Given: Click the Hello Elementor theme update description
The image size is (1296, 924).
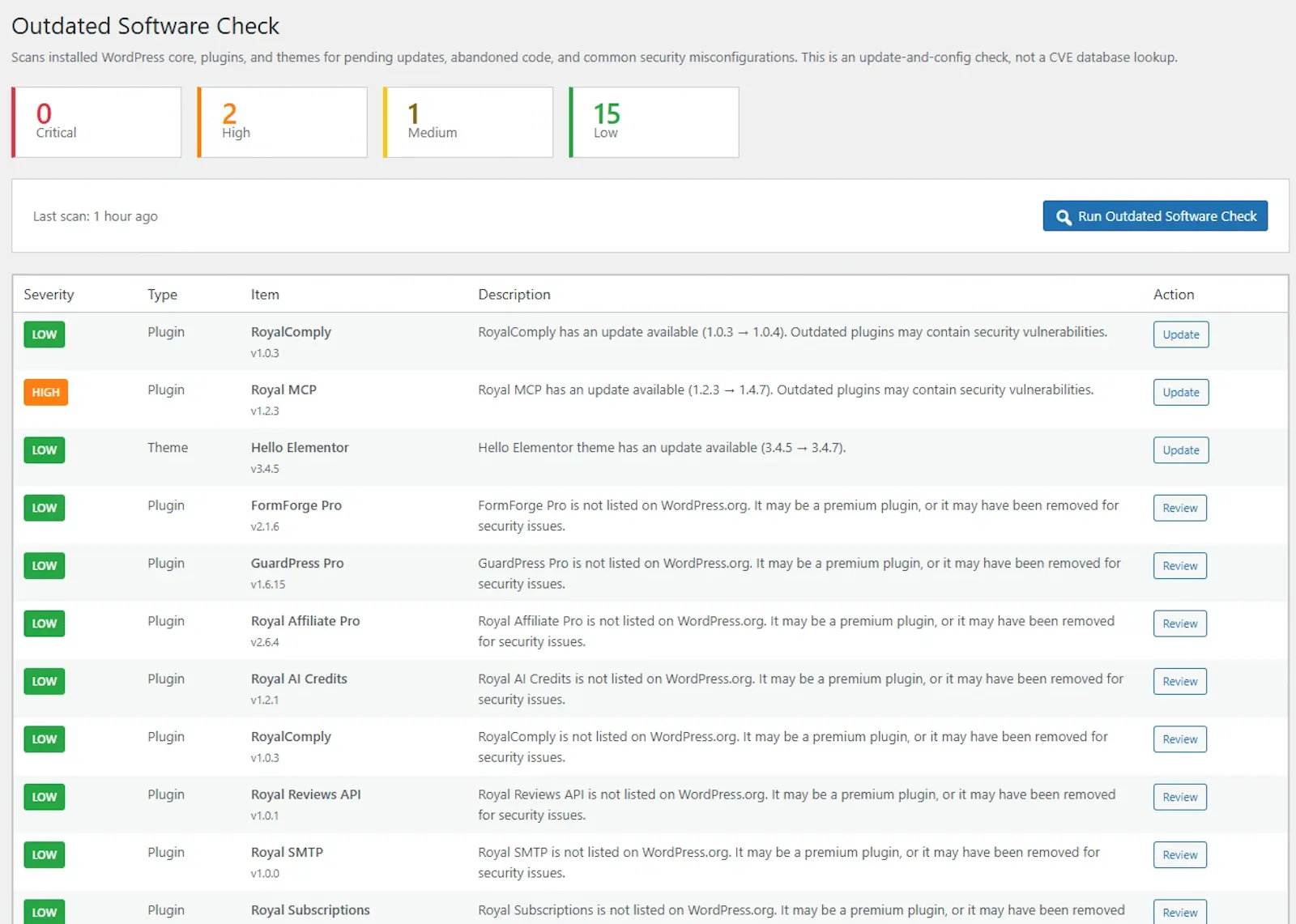Looking at the screenshot, I should 662,447.
